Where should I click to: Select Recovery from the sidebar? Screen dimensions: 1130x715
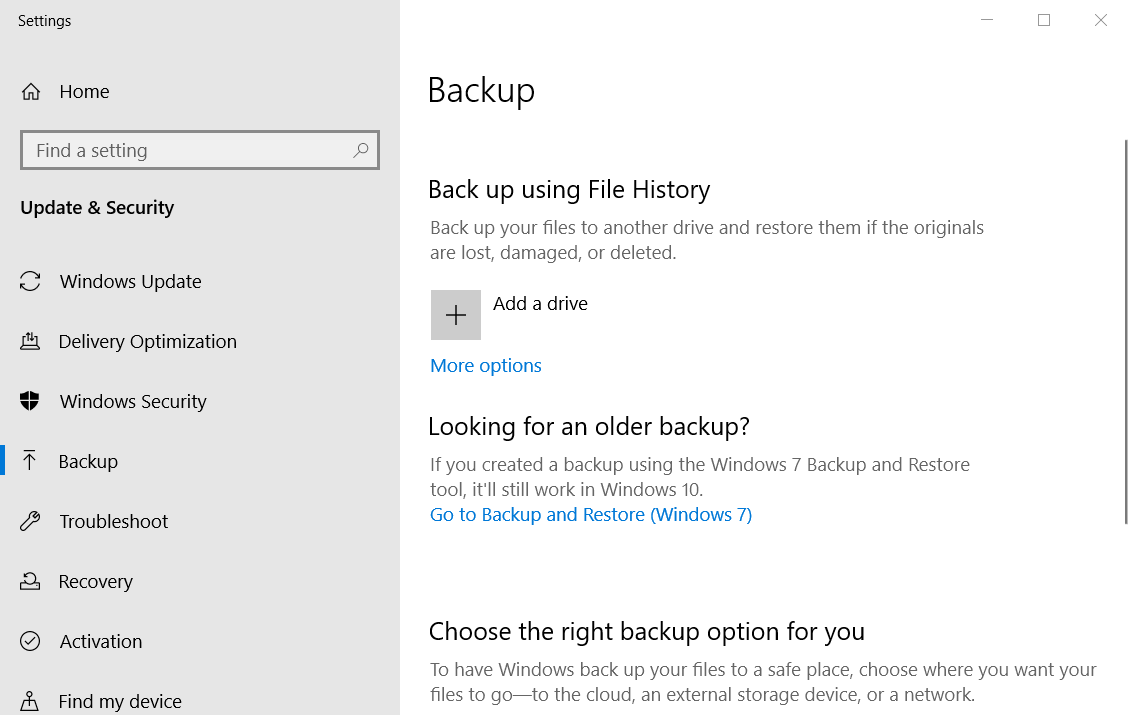(95, 582)
